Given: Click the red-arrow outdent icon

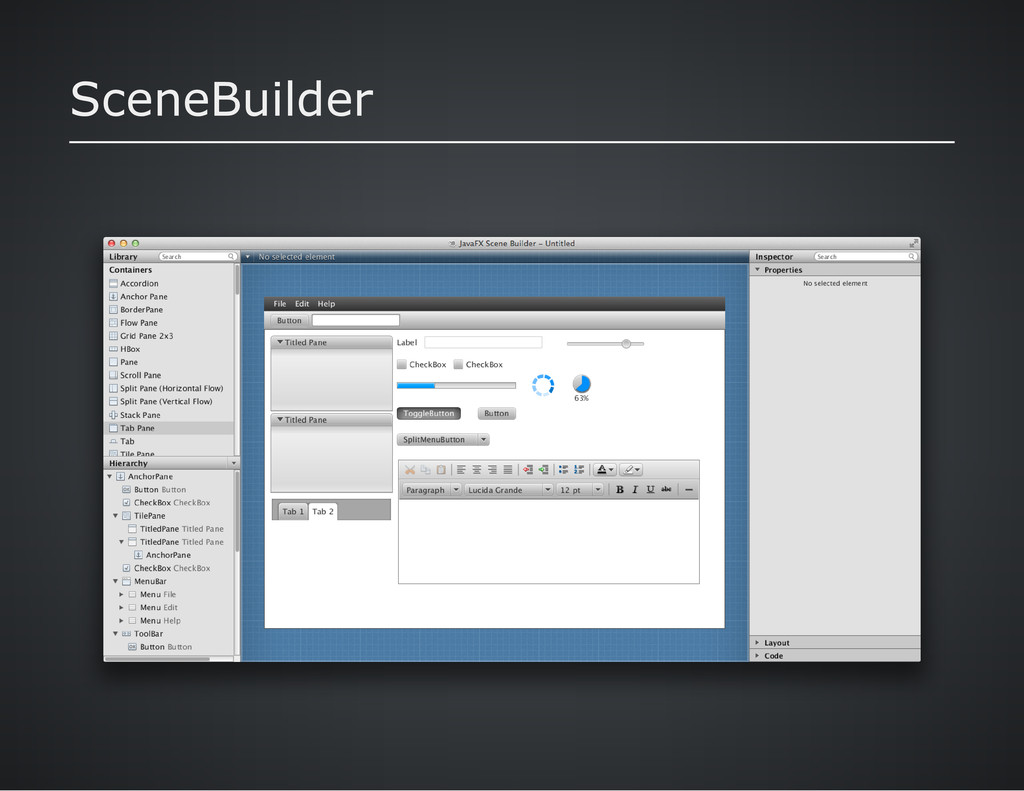Looking at the screenshot, I should pos(528,470).
